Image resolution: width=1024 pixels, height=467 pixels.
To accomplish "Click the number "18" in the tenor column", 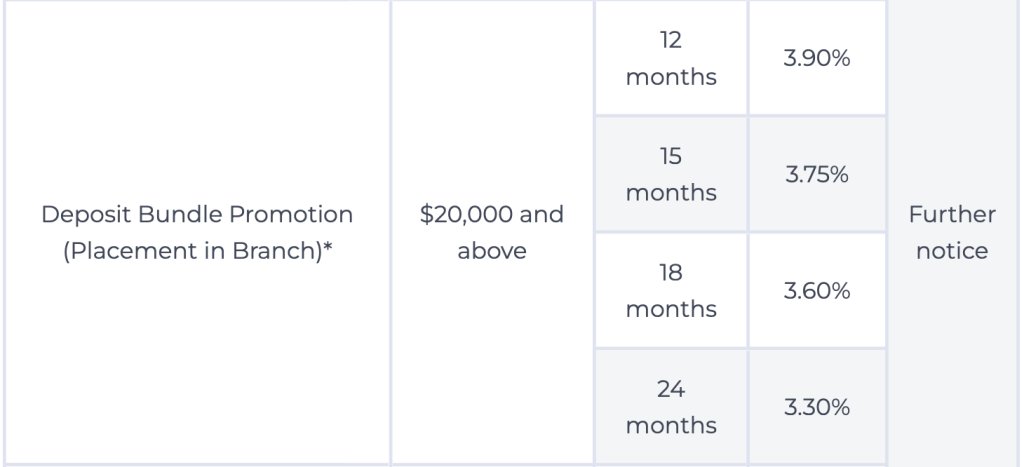I will pos(671,273).
